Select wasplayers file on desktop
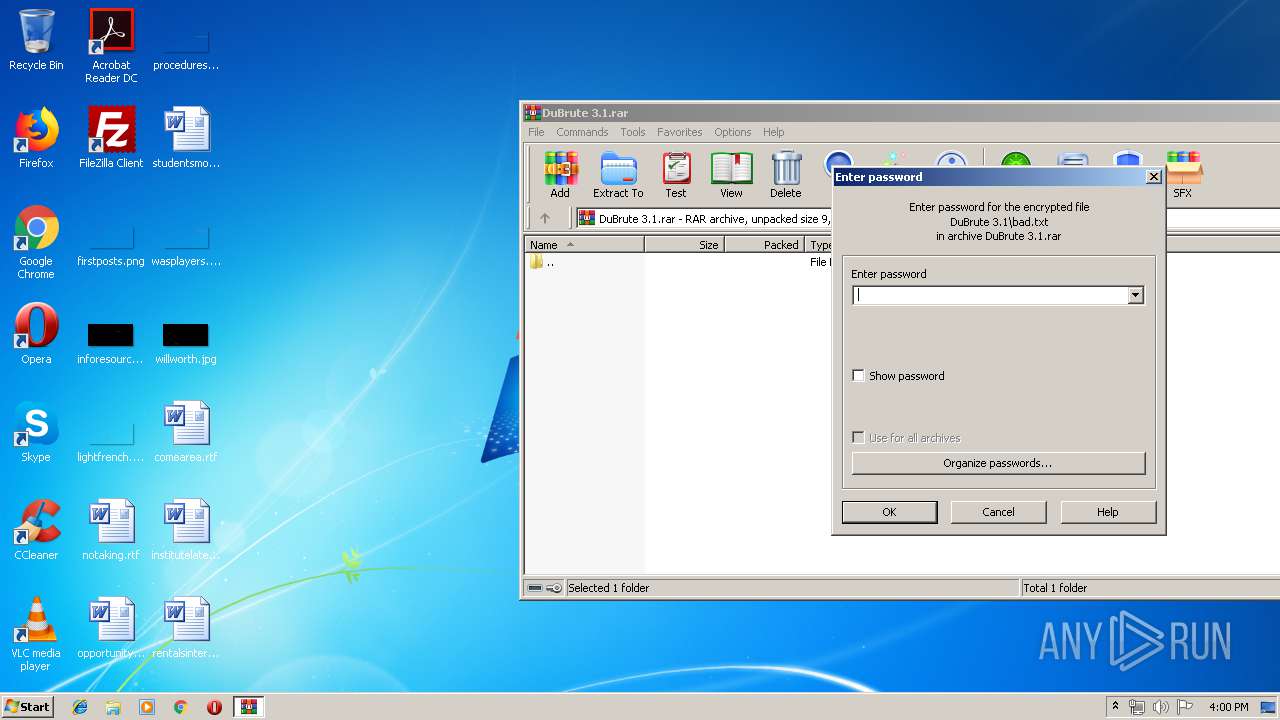This screenshot has height=720, width=1280. point(186,246)
